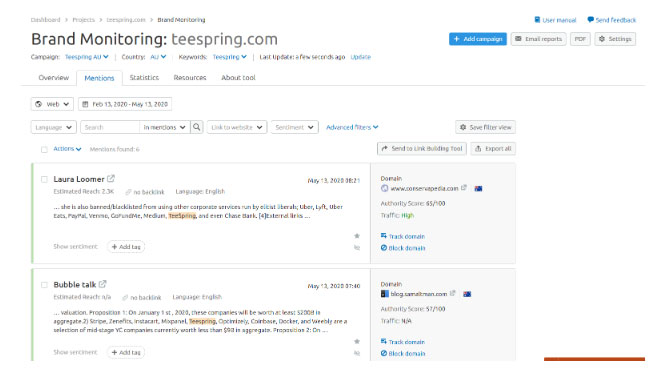Block domain www.conservapedia.com
The image size is (665, 383).
coord(403,248)
